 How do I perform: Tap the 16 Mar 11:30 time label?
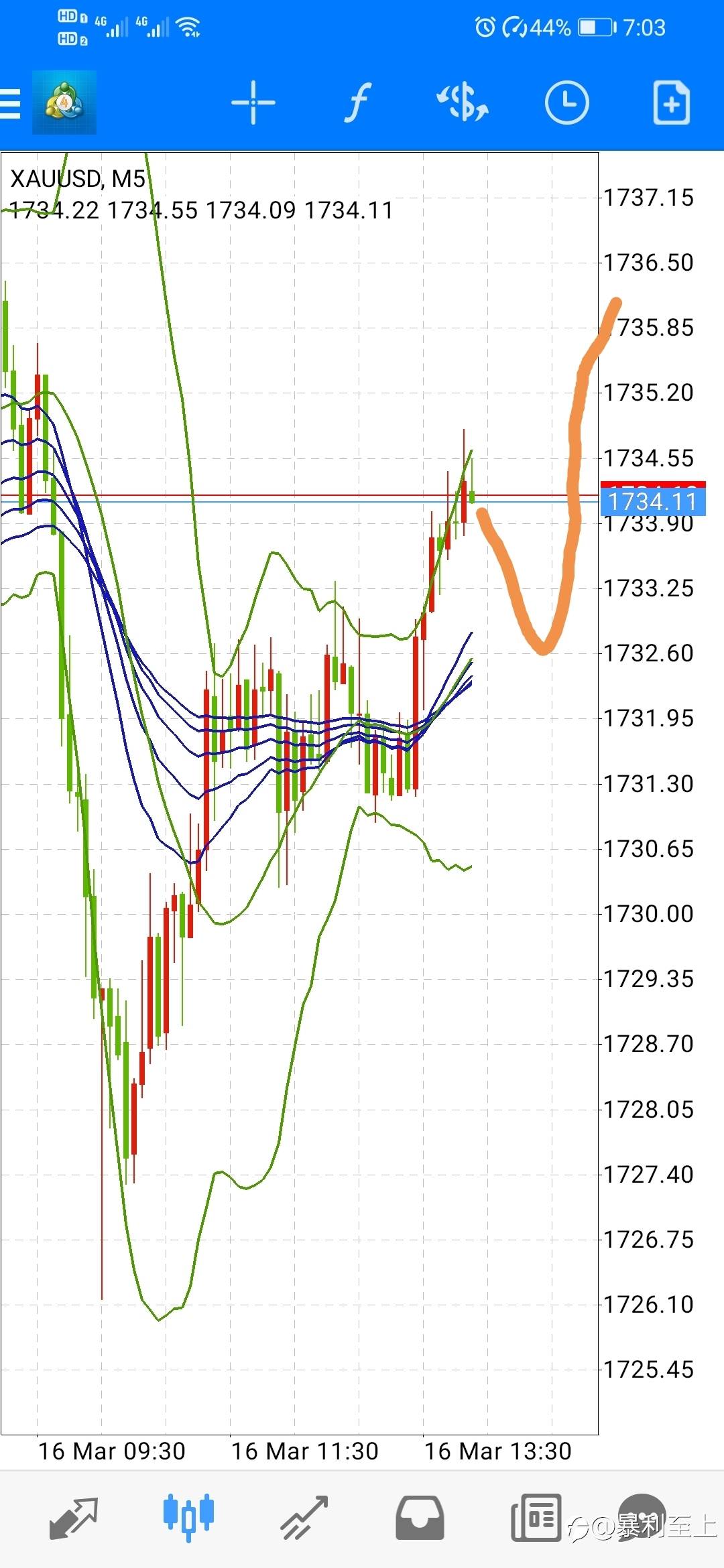tap(305, 1451)
